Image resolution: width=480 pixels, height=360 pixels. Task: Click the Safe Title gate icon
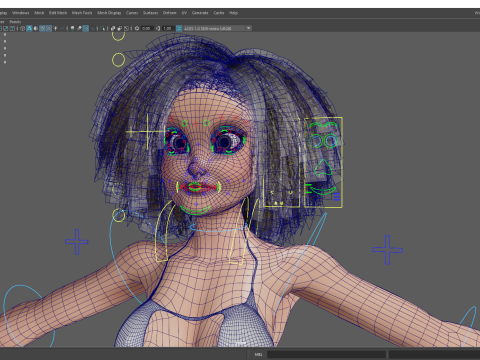pos(12,28)
